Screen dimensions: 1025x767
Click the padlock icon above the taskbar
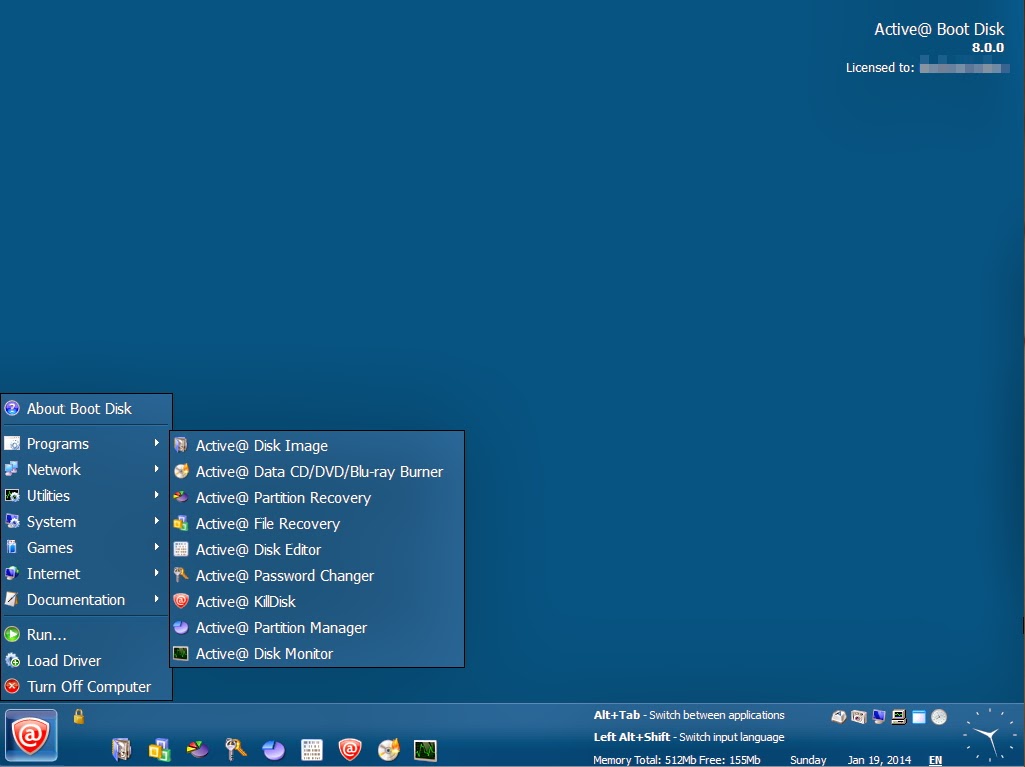click(77, 716)
